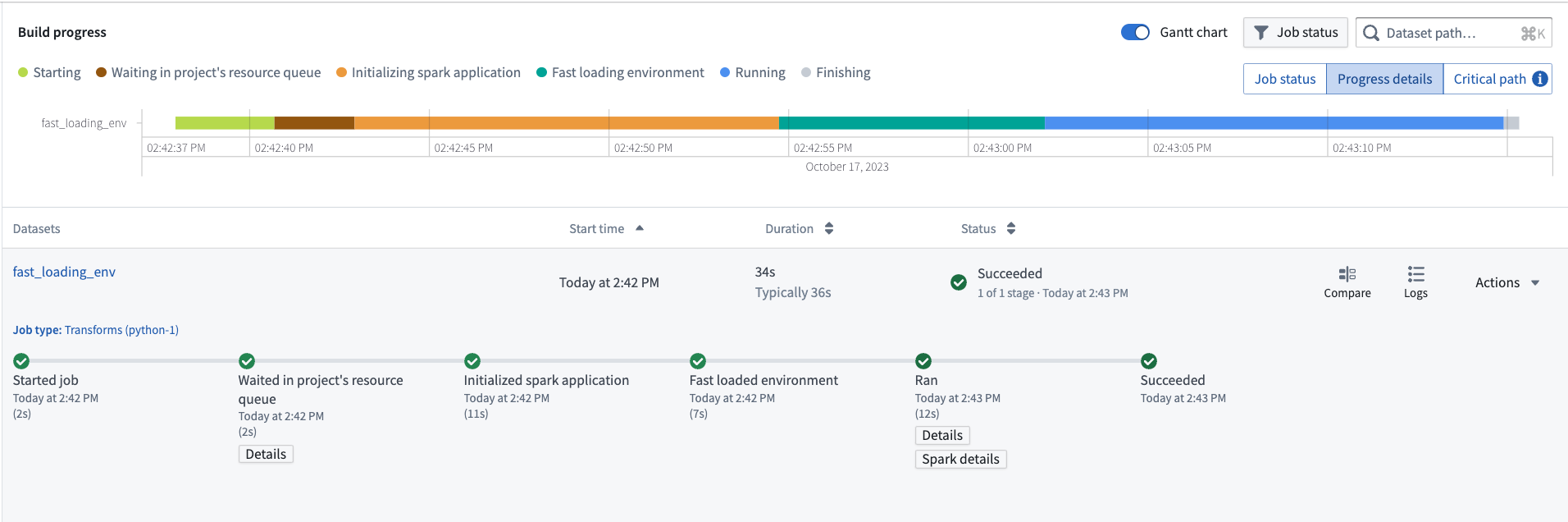
Task: Click the orange initializing segment in Gantt bar
Action: [567, 123]
